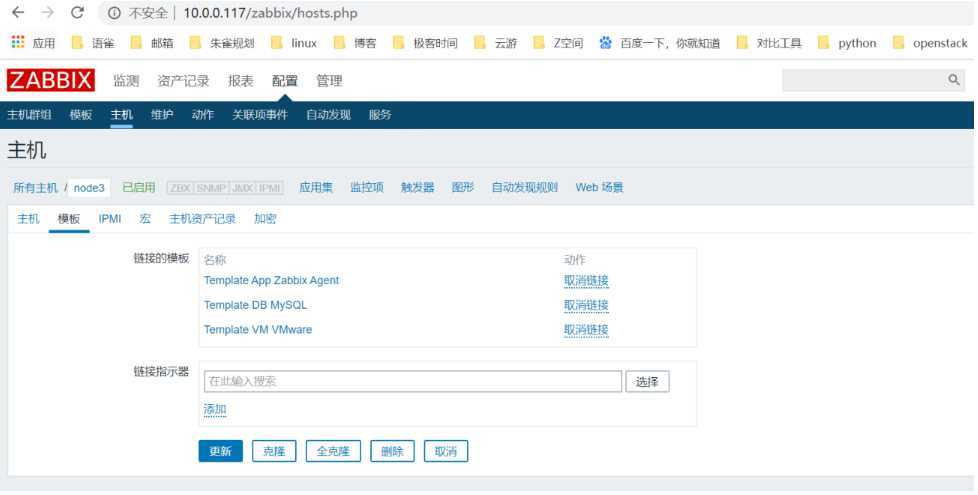
Task: Open the 邮箱 bookmark folder
Action: coord(152,43)
